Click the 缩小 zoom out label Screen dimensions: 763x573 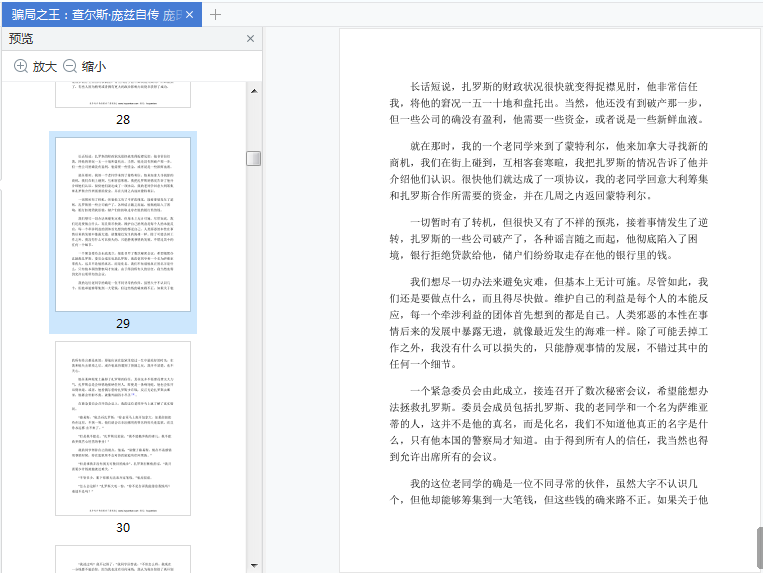pos(94,67)
